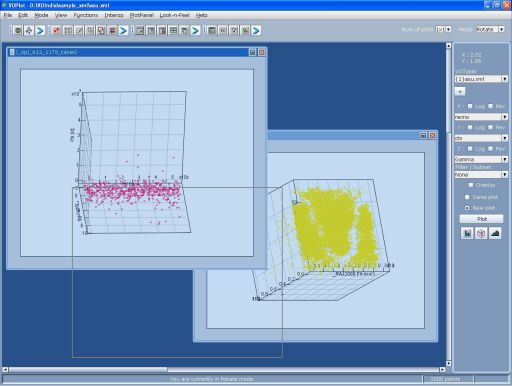This screenshot has height=386, width=512.
Task: Click the red bars toolbar icon
Action: [112, 31]
